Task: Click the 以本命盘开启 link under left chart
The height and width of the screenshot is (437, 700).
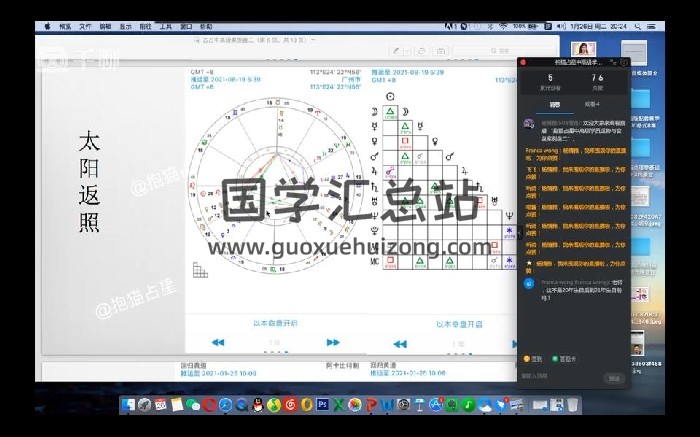Action: [275, 323]
